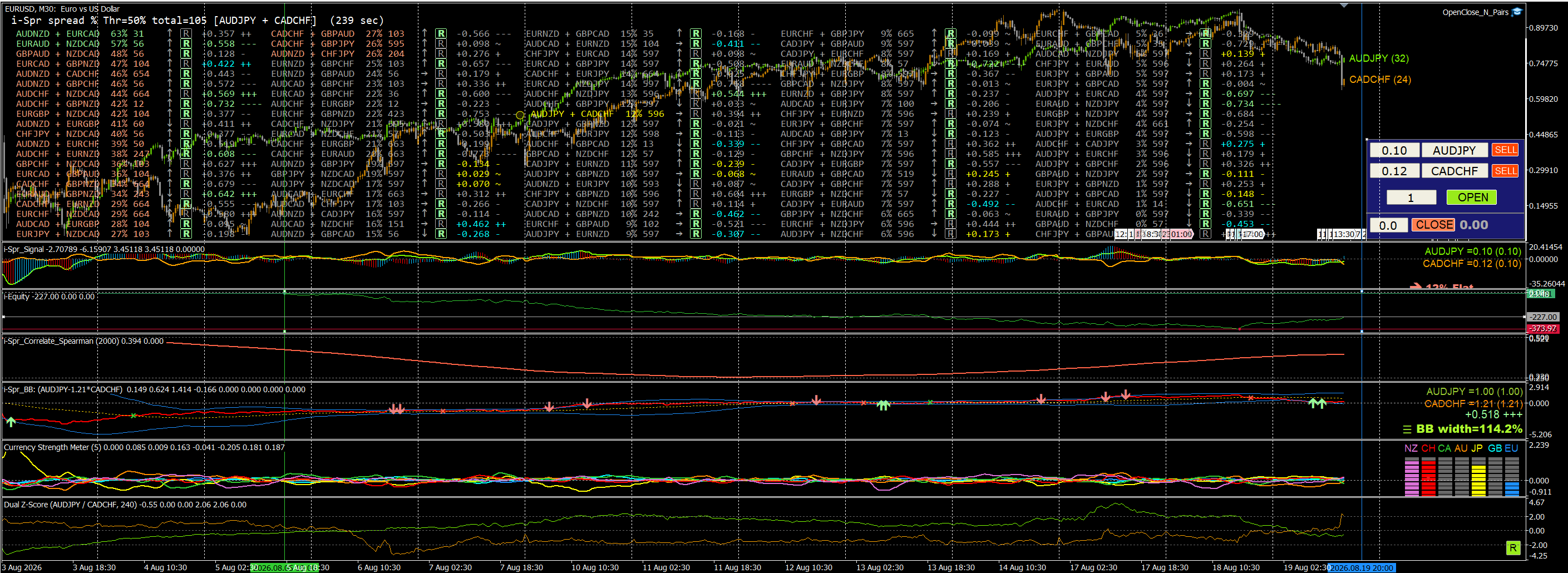Click the highlighted 2026.08.19 20:00 time label
This screenshot has width=1568, height=573.
tap(1361, 567)
